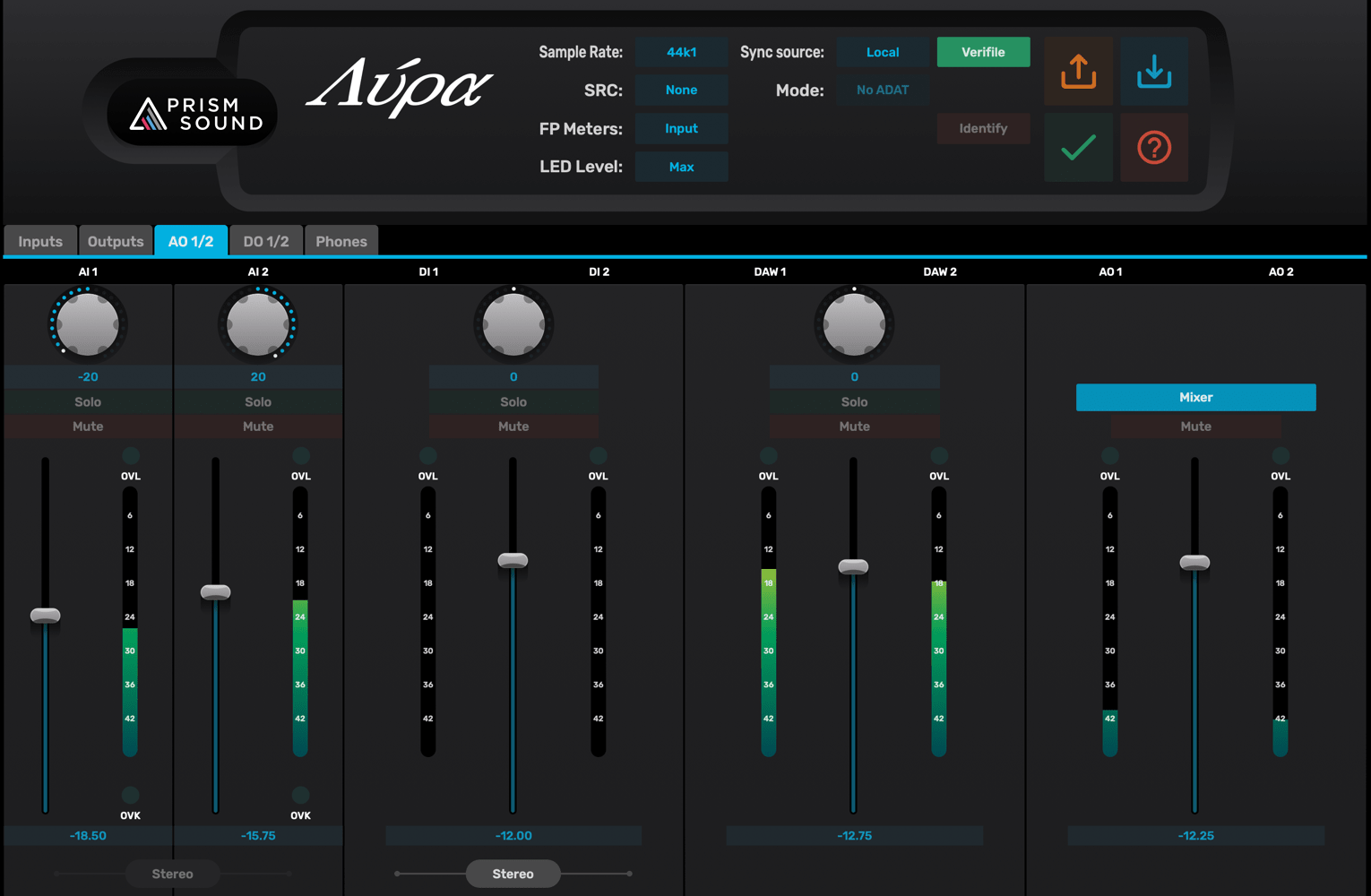Click the AI 1 pan knob

point(87,323)
